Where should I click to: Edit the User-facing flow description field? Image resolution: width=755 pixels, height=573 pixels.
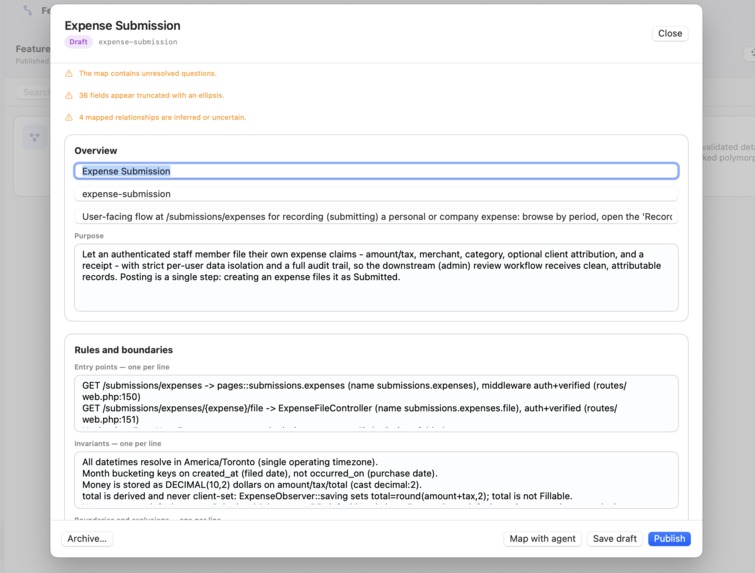(376, 217)
